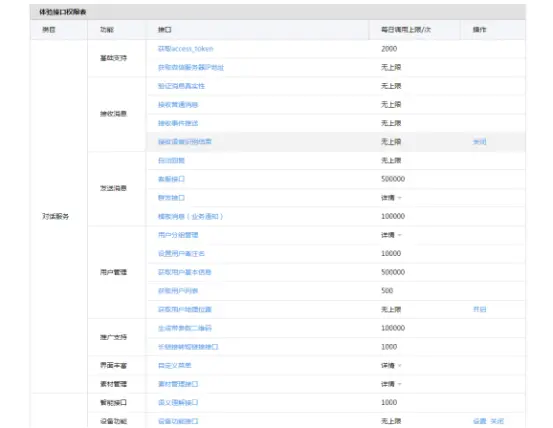This screenshot has width=553, height=428.
Task: Click 100000 limit in 模板消息 row
Action: click(x=393, y=216)
